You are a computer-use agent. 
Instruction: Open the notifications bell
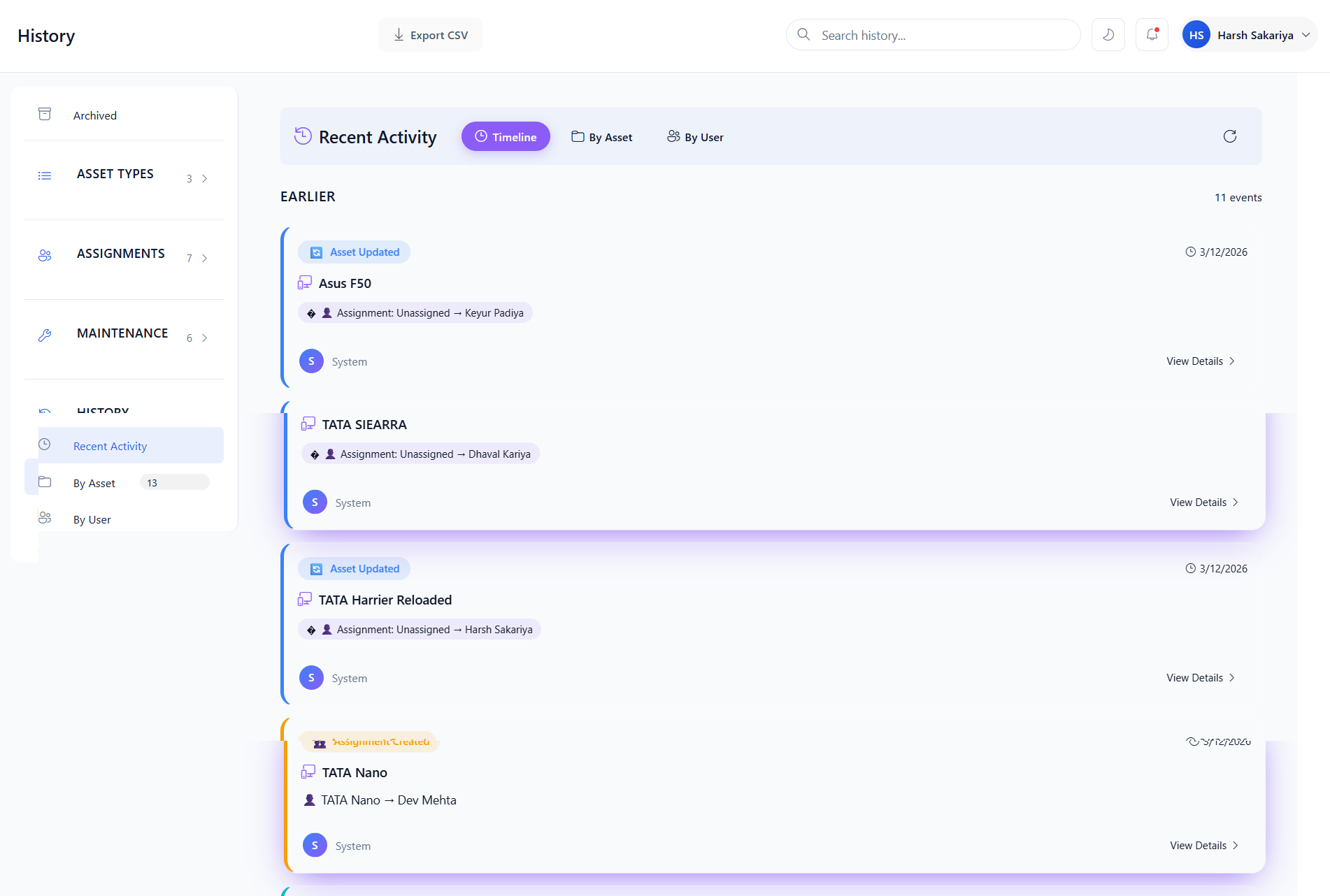coord(1152,34)
